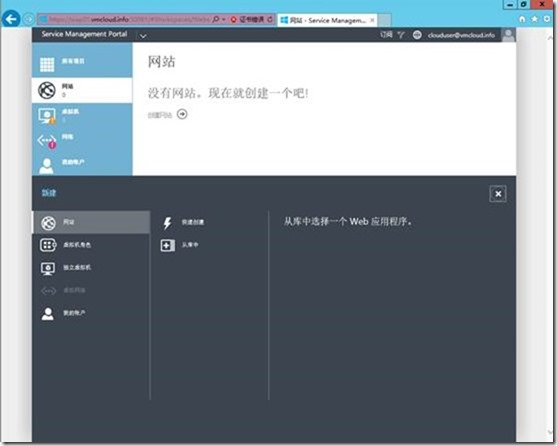The image size is (557, 446).
Task: Open 虚拟机 monitor item in sidebar
Action: [x=82, y=115]
